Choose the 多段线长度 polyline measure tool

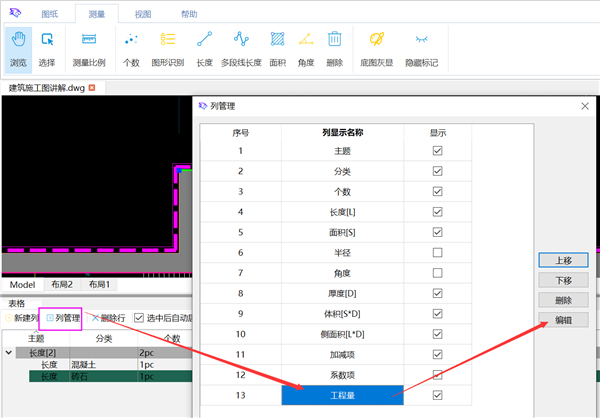pyautogui.click(x=240, y=49)
